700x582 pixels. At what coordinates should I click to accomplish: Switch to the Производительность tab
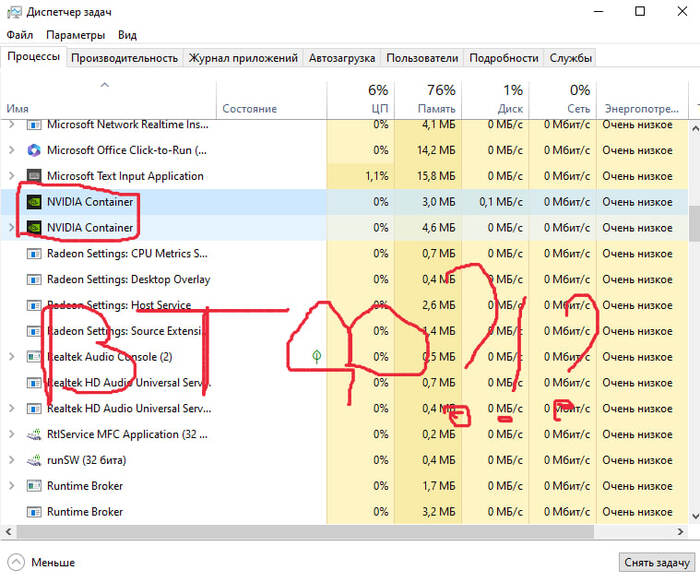pos(125,58)
